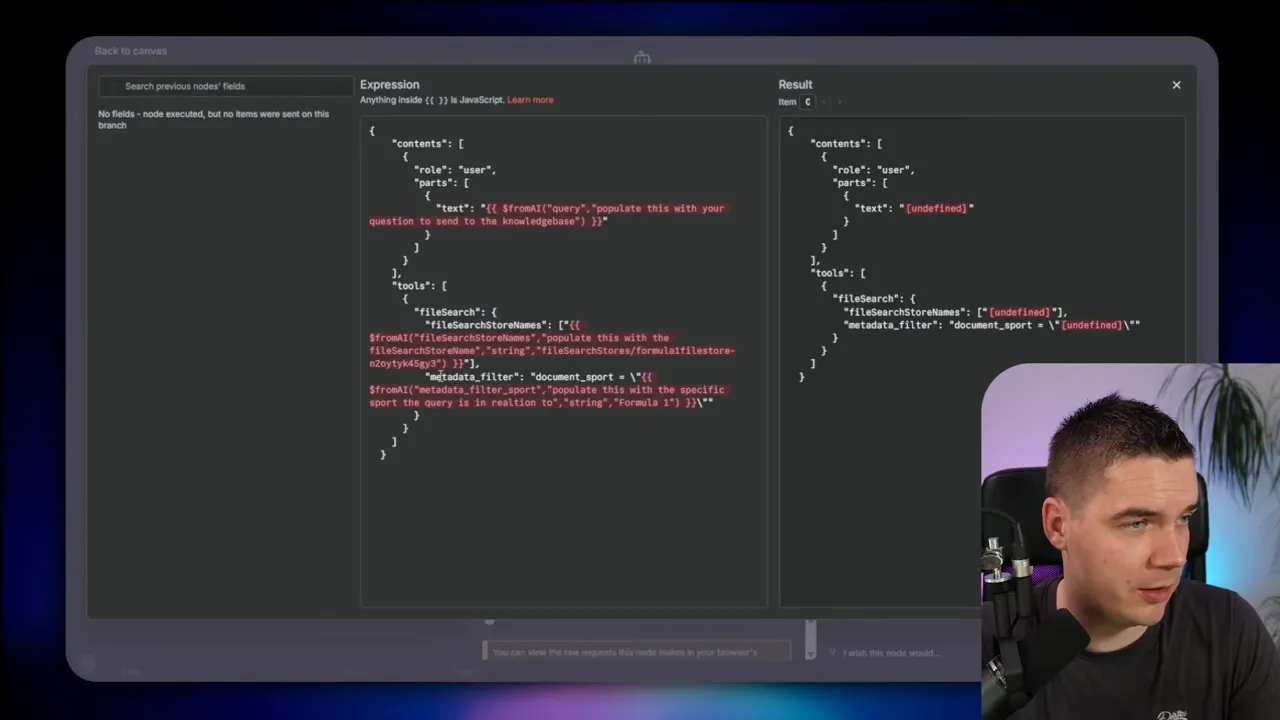The height and width of the screenshot is (720, 1280).
Task: Toggle the Item index box showing 0
Action: coord(808,101)
